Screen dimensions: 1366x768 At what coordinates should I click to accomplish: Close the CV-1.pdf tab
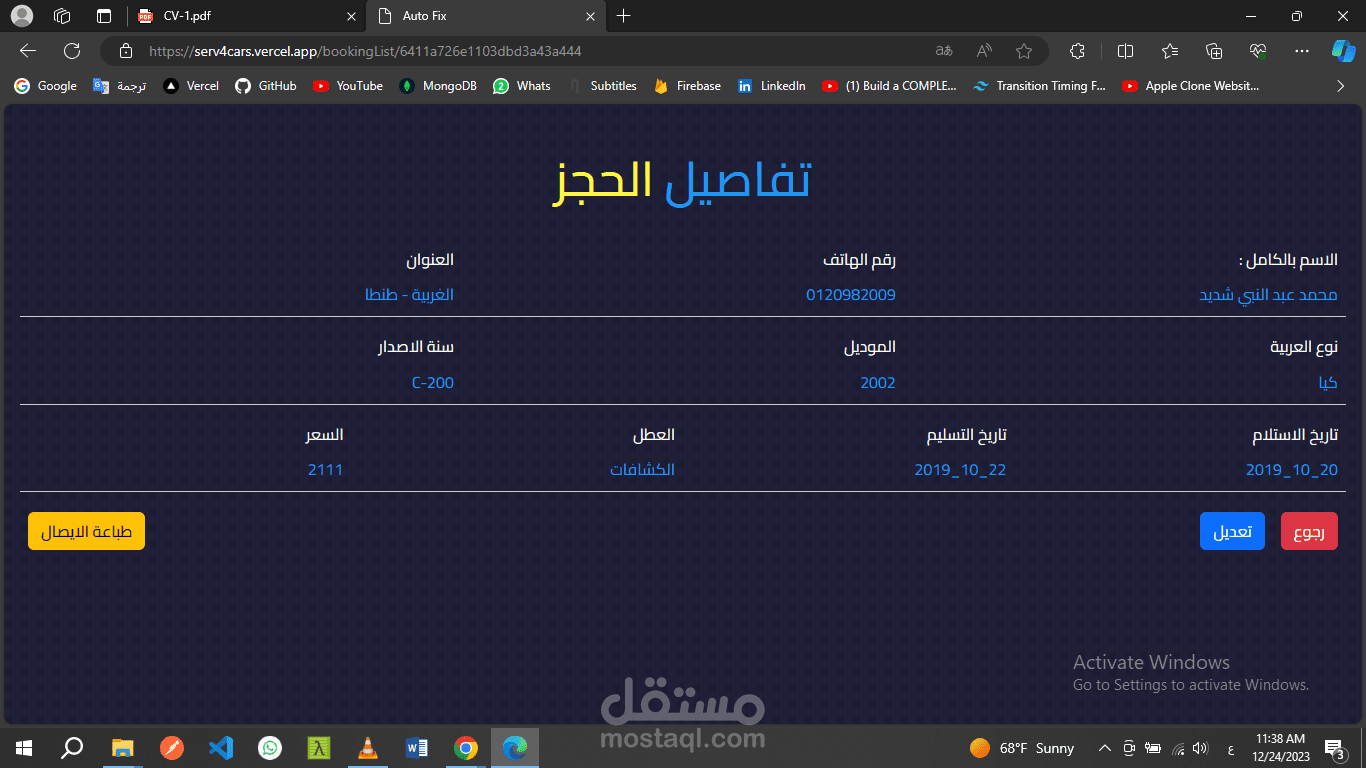[350, 16]
